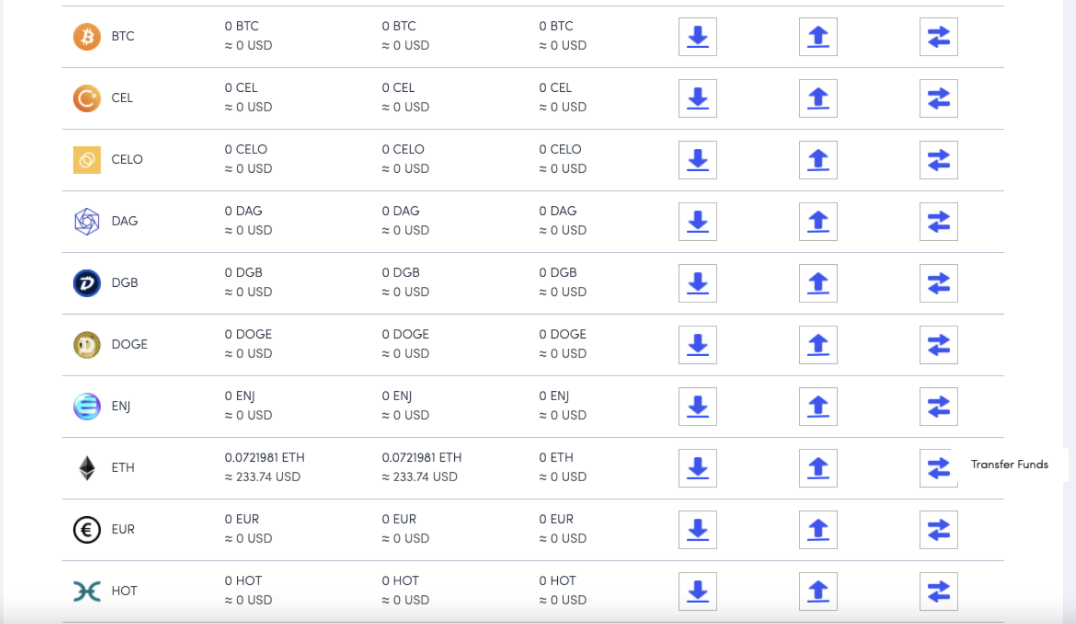Click the down-arrow deposit icon for DAG
The image size is (1076, 624).
click(697, 222)
